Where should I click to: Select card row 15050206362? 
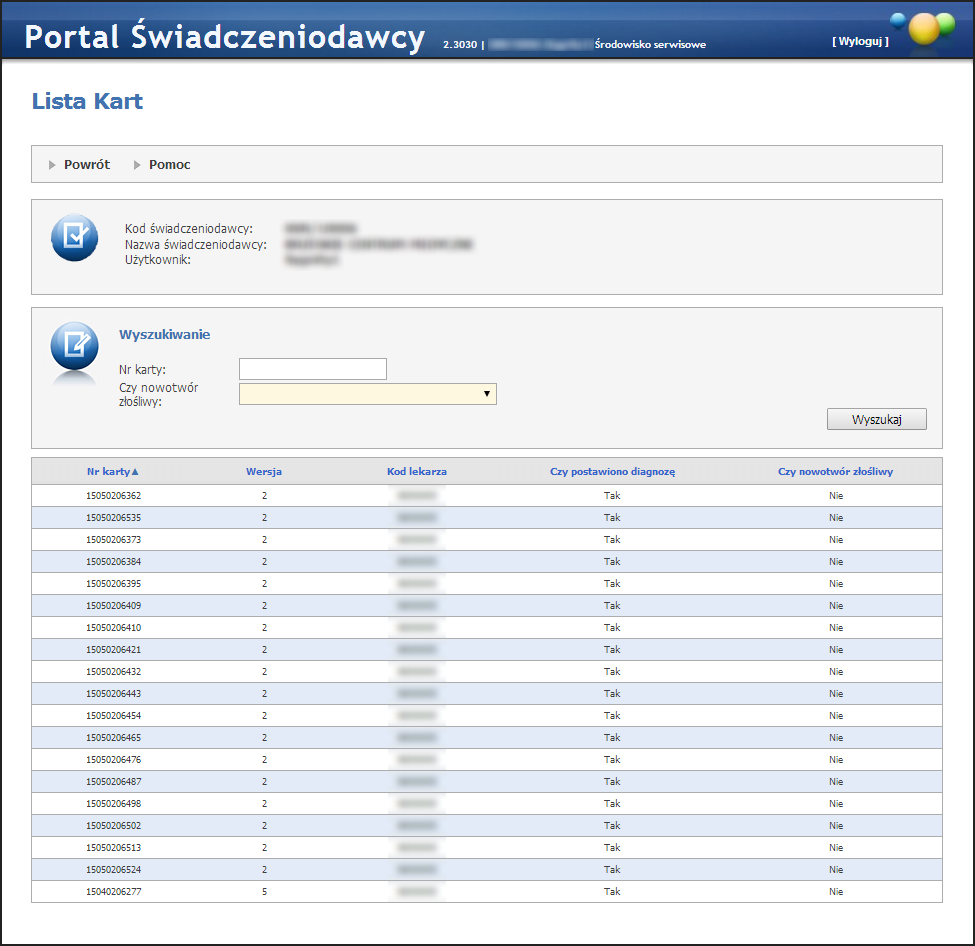tap(121, 496)
